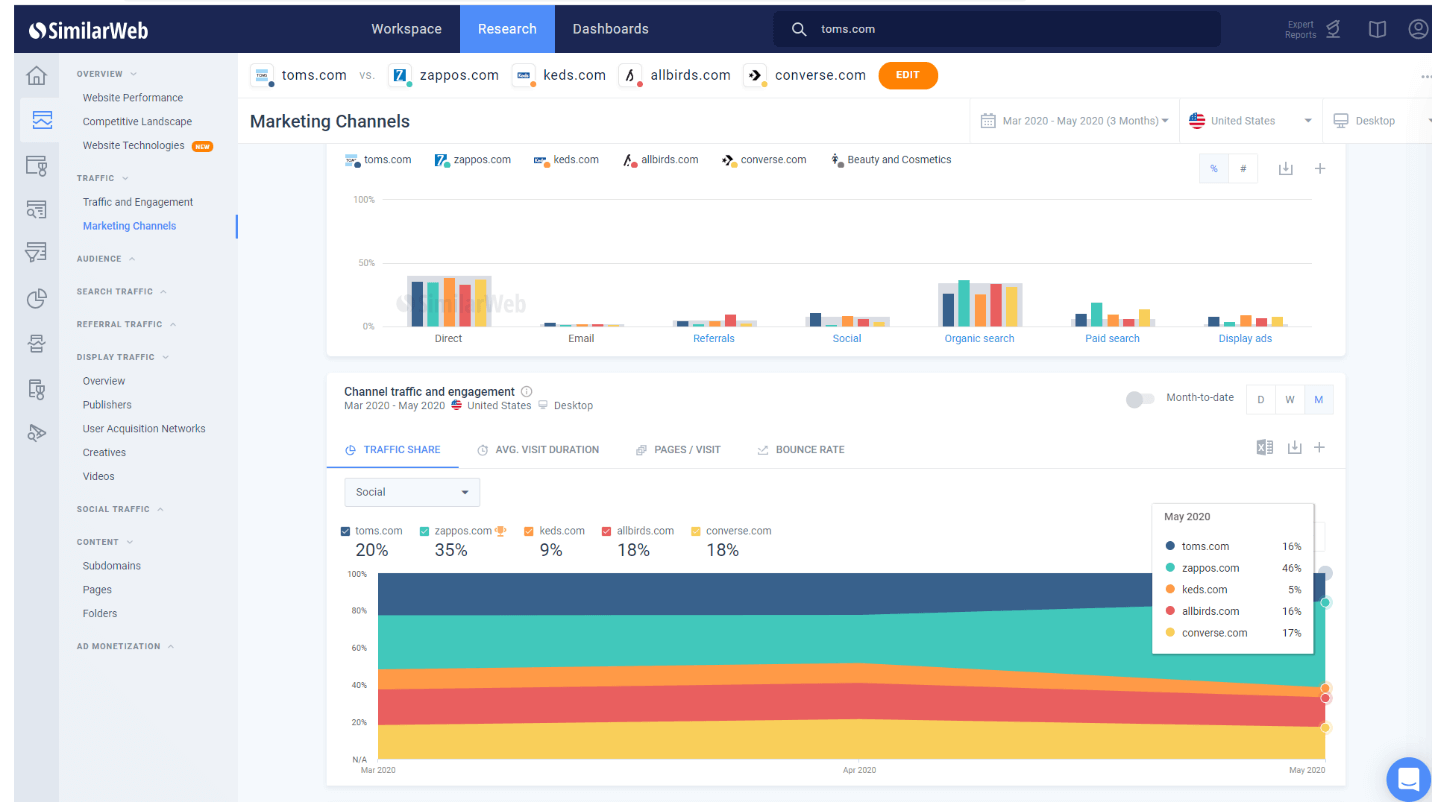Select weekly W granularity

1290,400
